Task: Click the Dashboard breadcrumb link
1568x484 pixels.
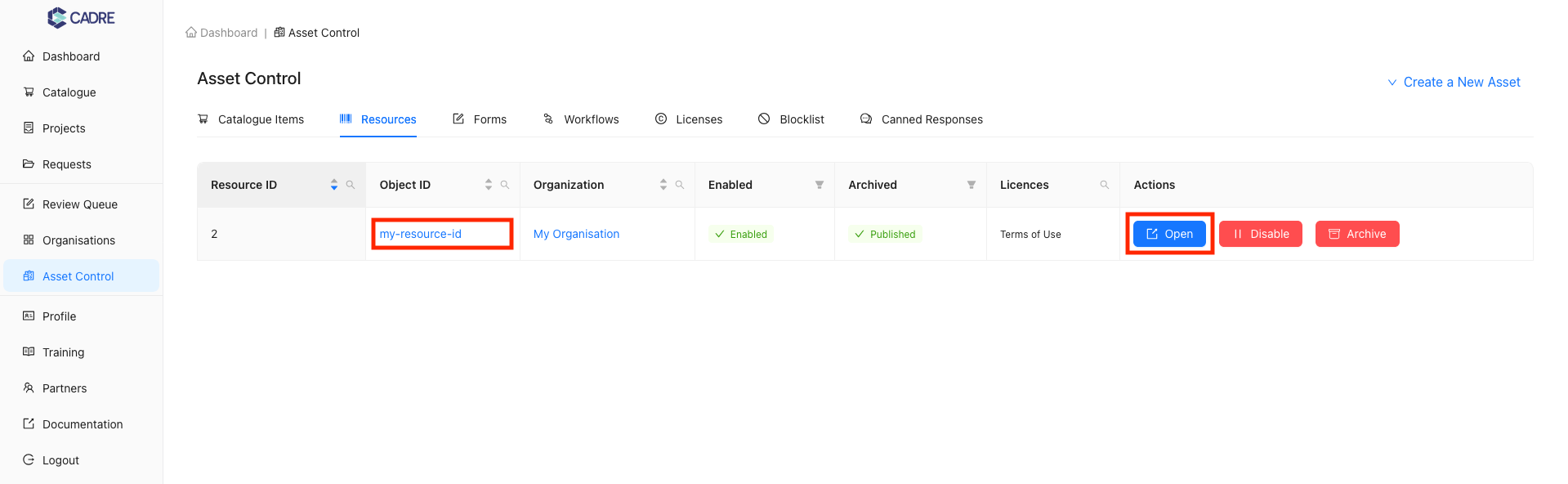Action: pyautogui.click(x=221, y=33)
